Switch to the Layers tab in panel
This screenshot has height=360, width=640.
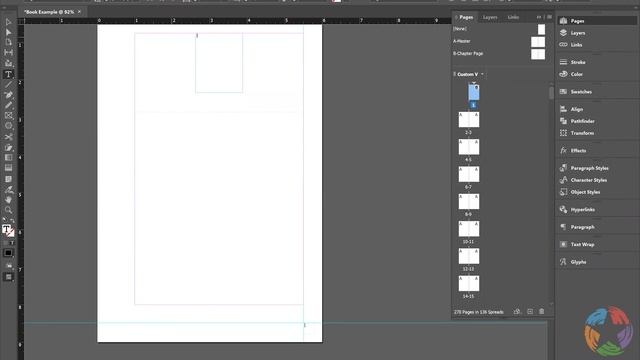tap(490, 17)
